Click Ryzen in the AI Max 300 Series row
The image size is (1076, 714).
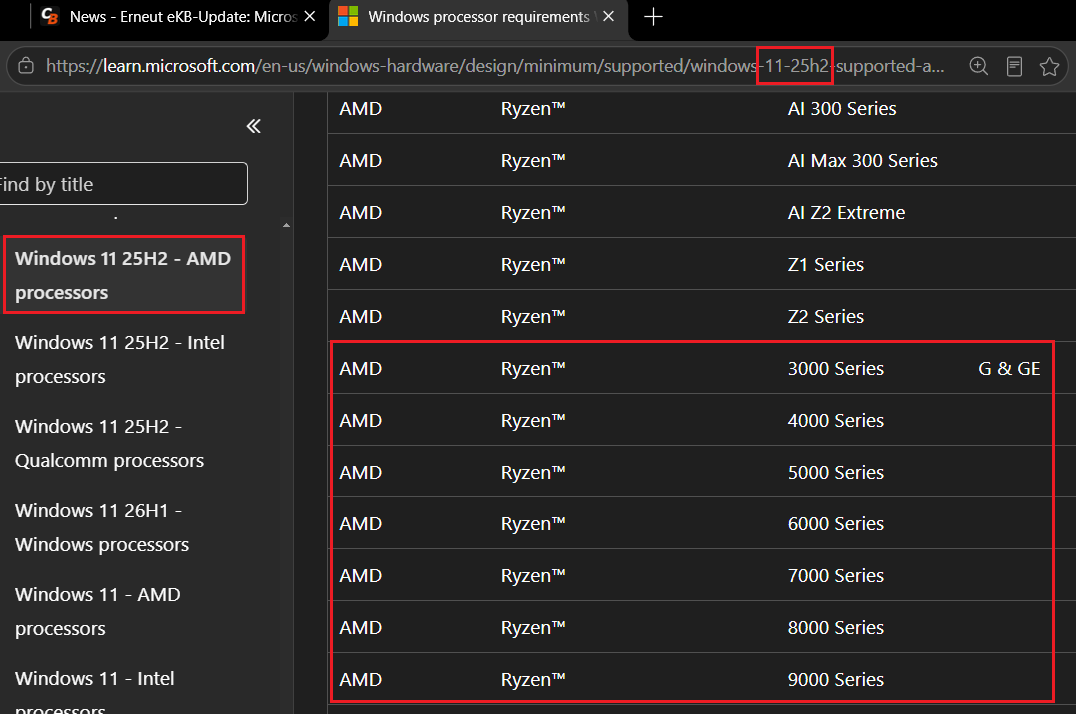pos(533,161)
